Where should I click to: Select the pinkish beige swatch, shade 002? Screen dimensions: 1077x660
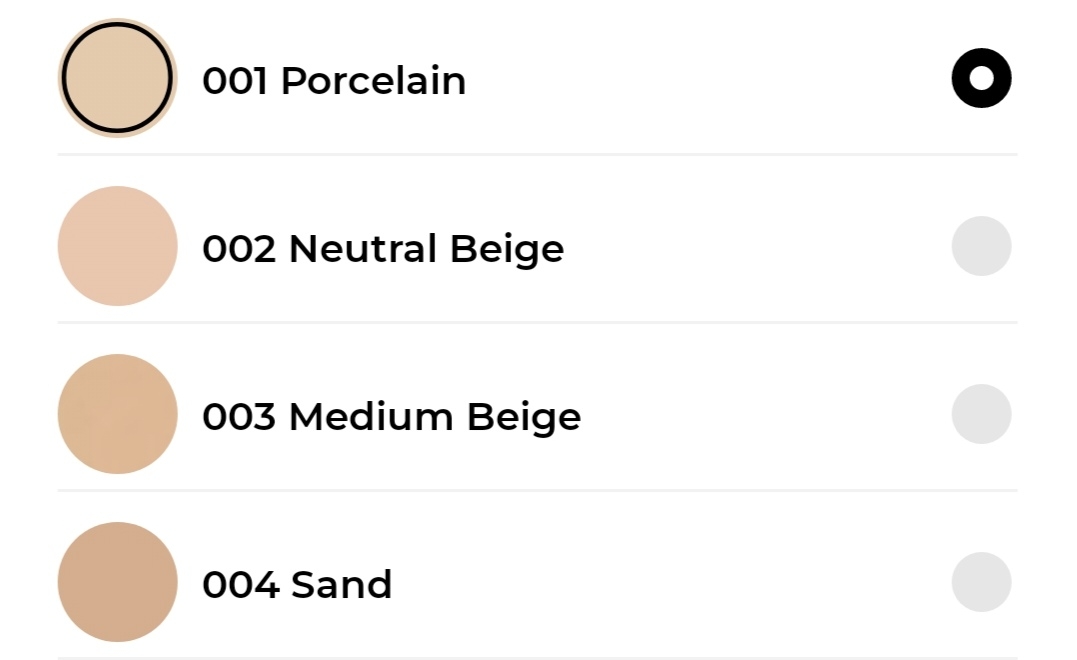[x=118, y=246]
